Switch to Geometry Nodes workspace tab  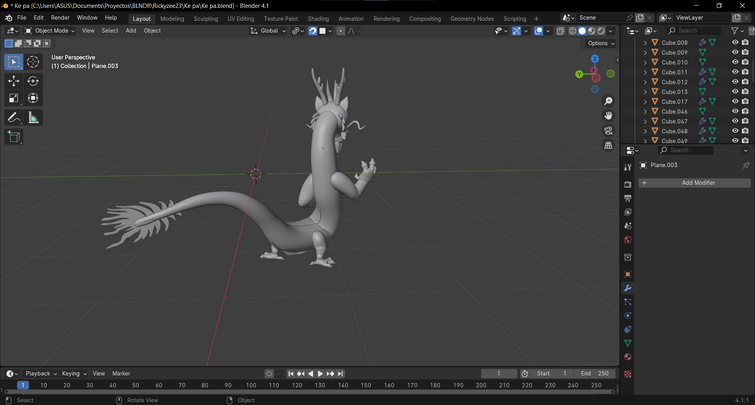472,19
